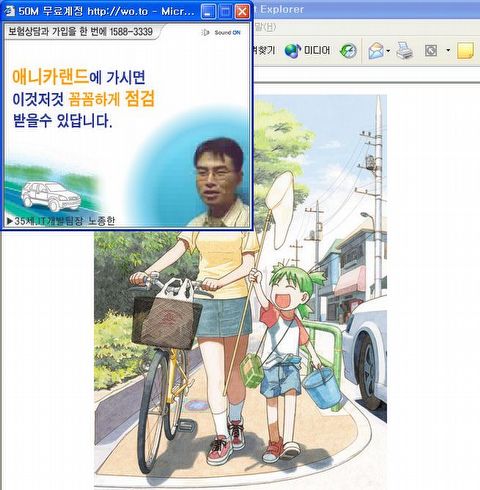Viewport: 480px width, 490px height.
Task: Expand the Mail dropdown arrow
Action: tap(388, 51)
